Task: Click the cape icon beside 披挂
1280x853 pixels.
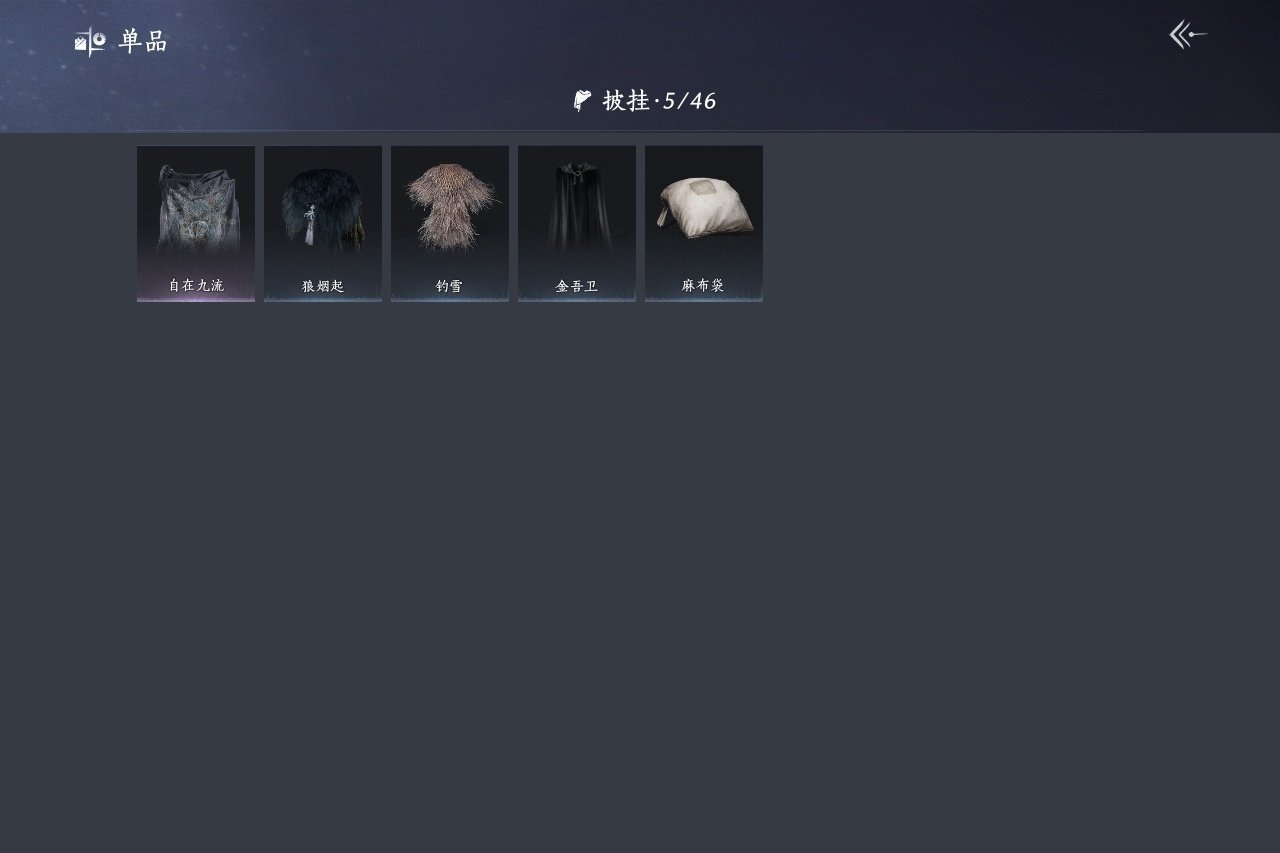Action: [582, 100]
